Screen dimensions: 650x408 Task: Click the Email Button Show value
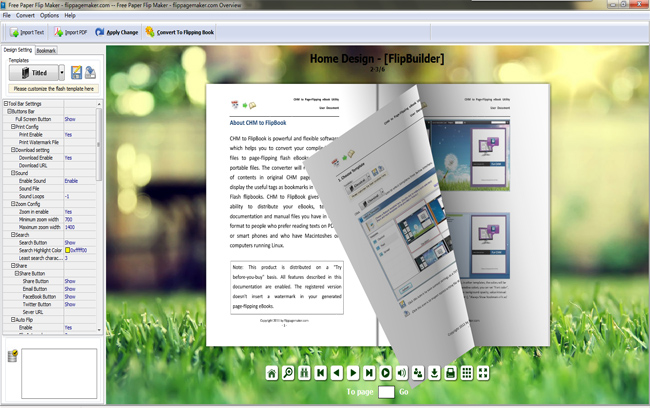(70, 289)
